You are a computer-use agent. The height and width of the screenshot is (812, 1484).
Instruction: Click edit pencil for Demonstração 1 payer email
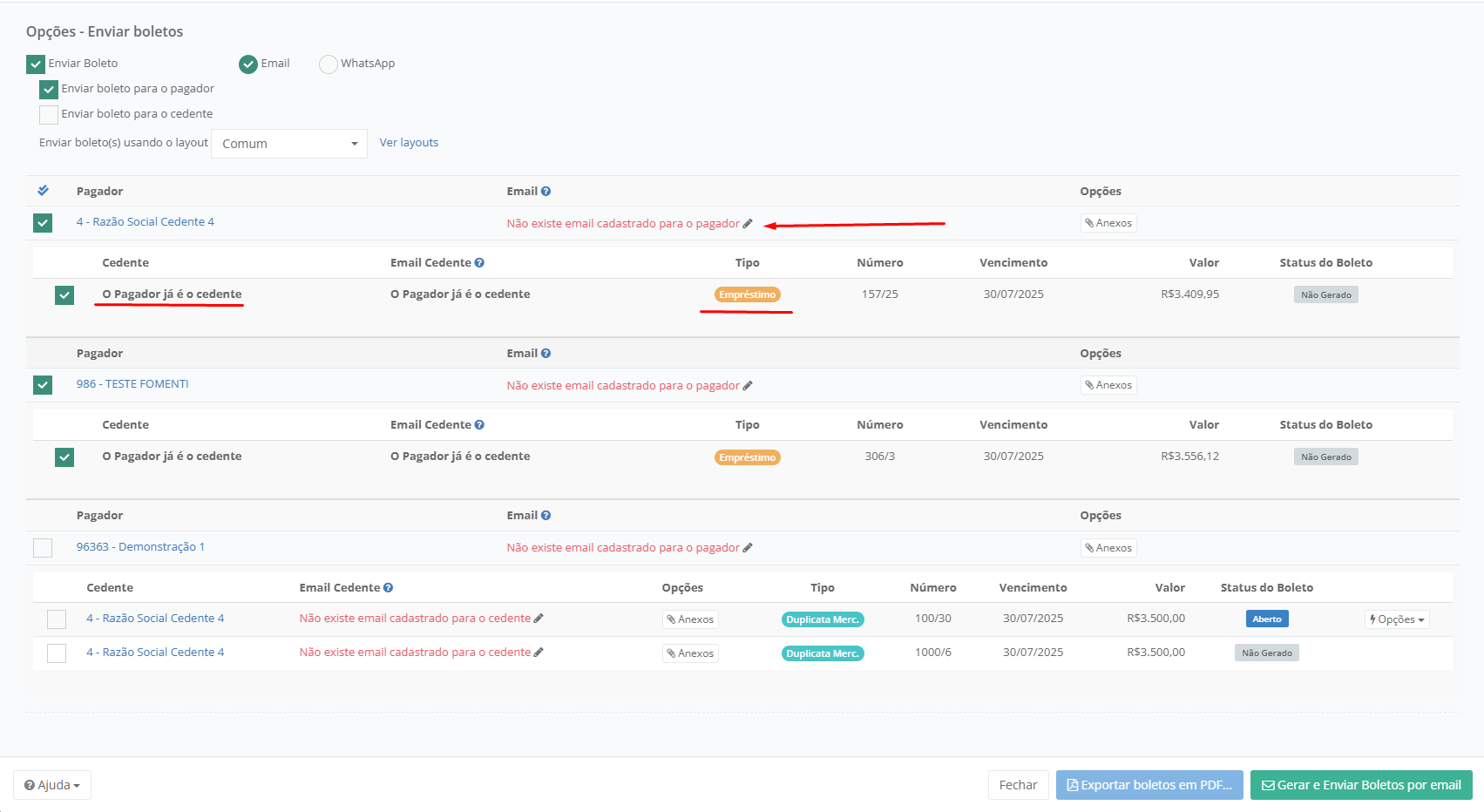(x=748, y=548)
